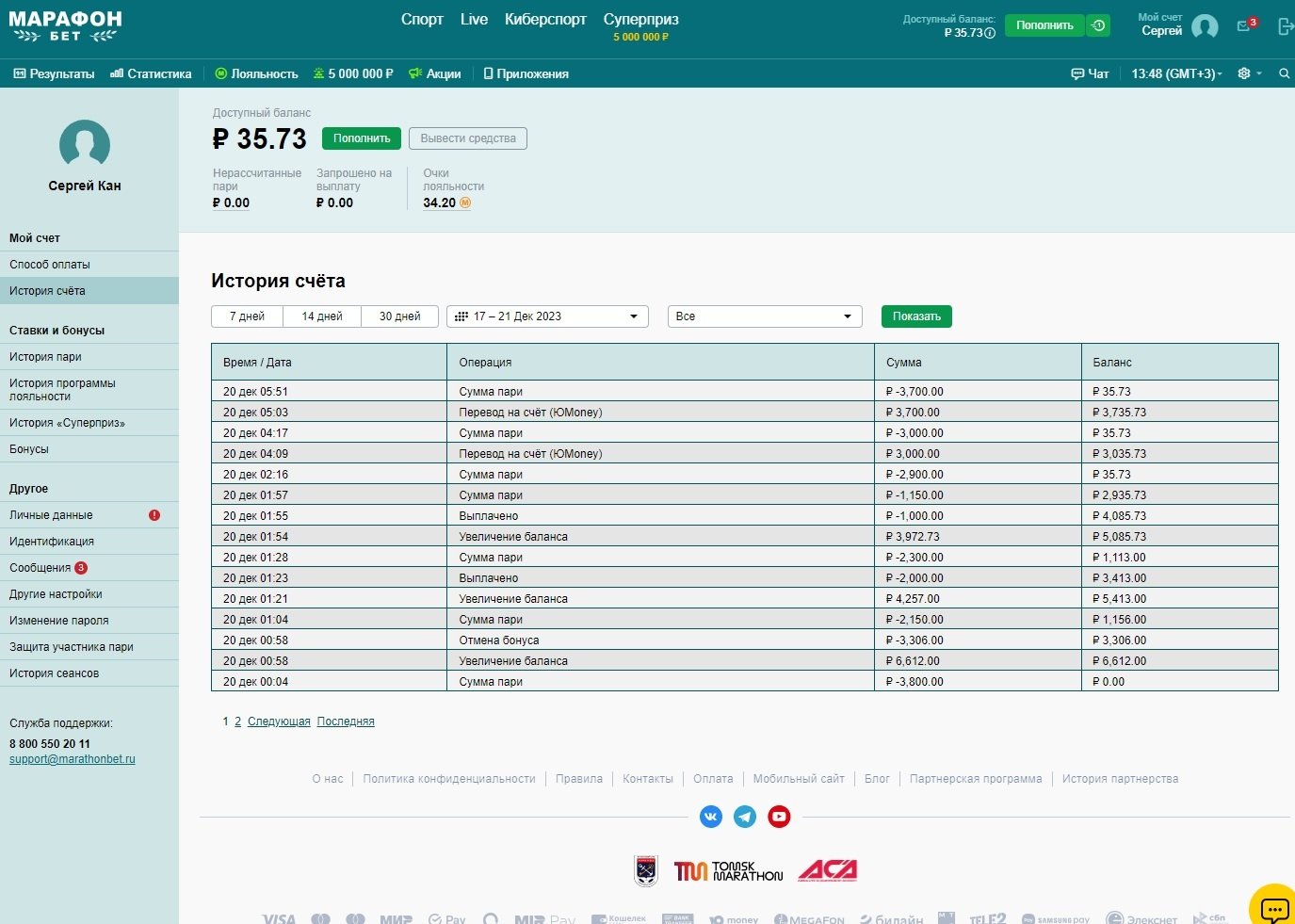Select the 7 дней period filter
Image resolution: width=1295 pixels, height=924 pixels.
pos(247,316)
